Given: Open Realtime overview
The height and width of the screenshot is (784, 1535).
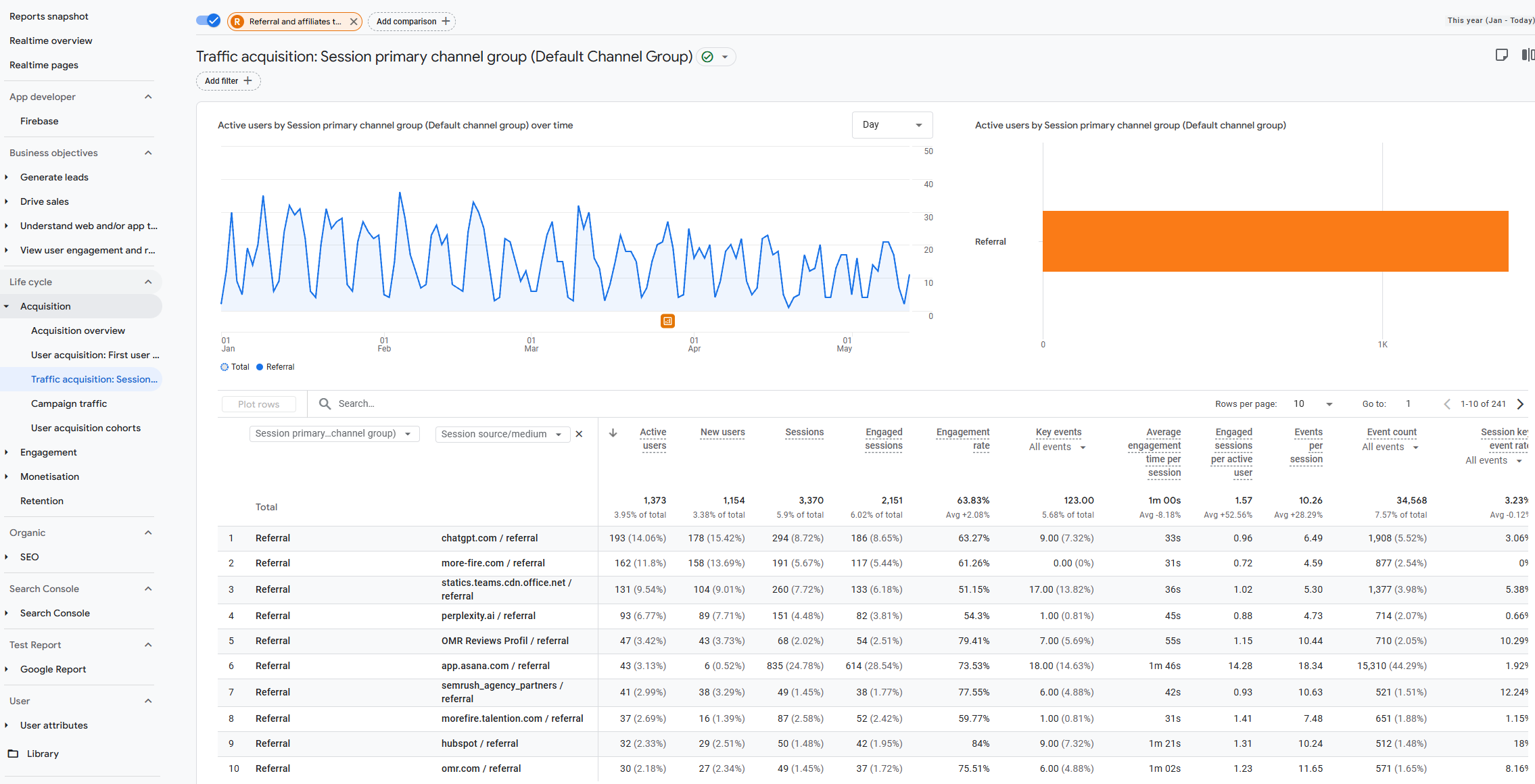Looking at the screenshot, I should 51,41.
